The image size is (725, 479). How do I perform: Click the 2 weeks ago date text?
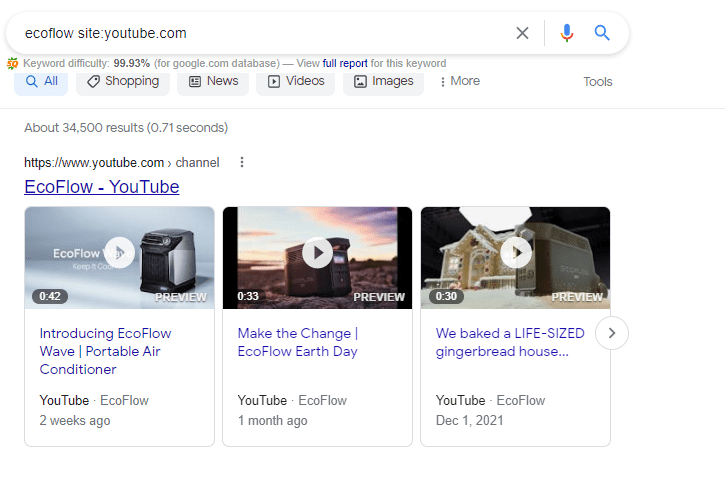point(75,421)
